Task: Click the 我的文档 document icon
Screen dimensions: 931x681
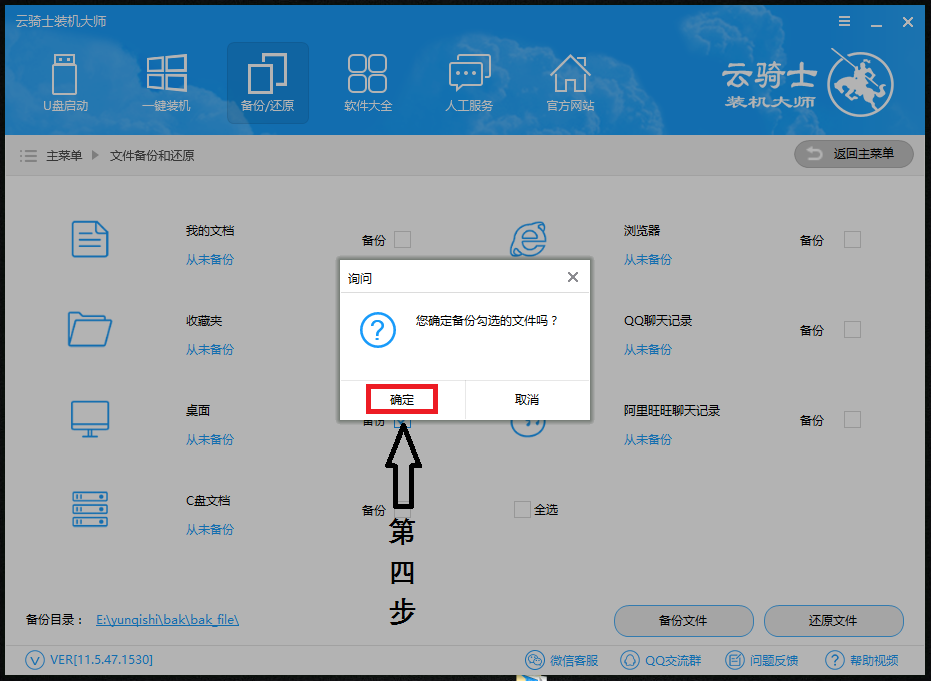Action: 90,239
